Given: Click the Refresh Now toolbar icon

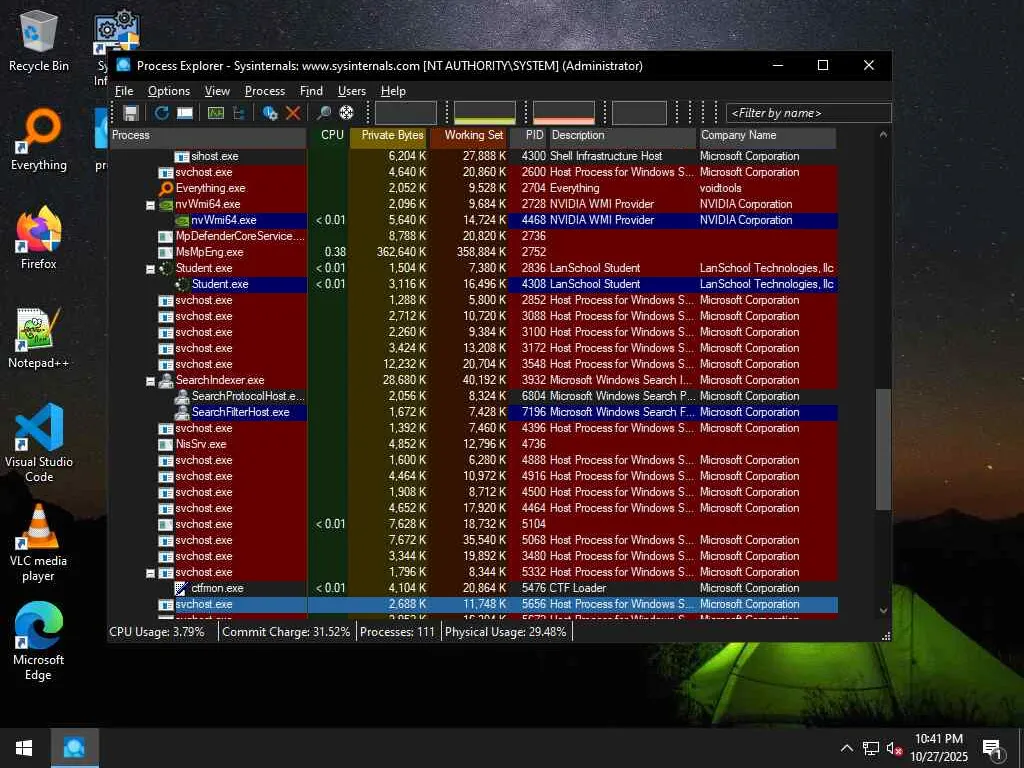Looking at the screenshot, I should (x=162, y=113).
